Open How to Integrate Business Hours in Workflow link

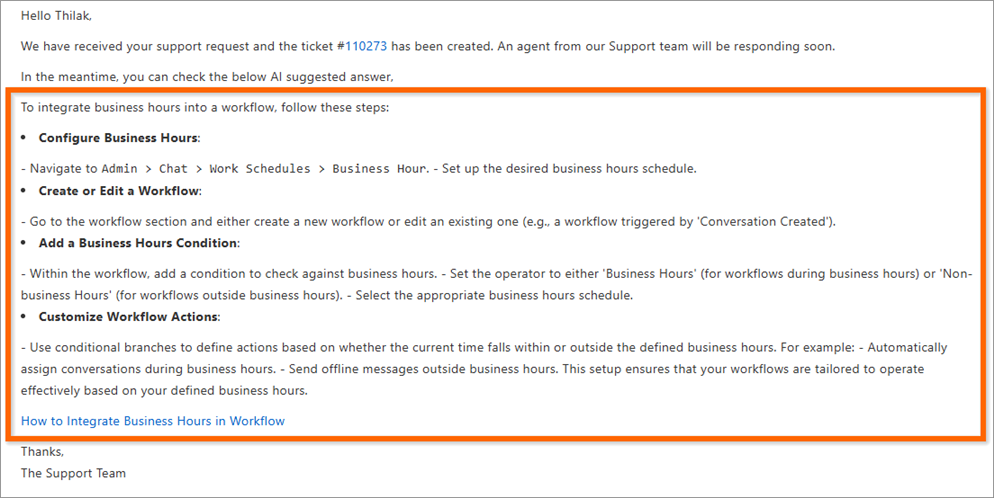pyautogui.click(x=153, y=421)
